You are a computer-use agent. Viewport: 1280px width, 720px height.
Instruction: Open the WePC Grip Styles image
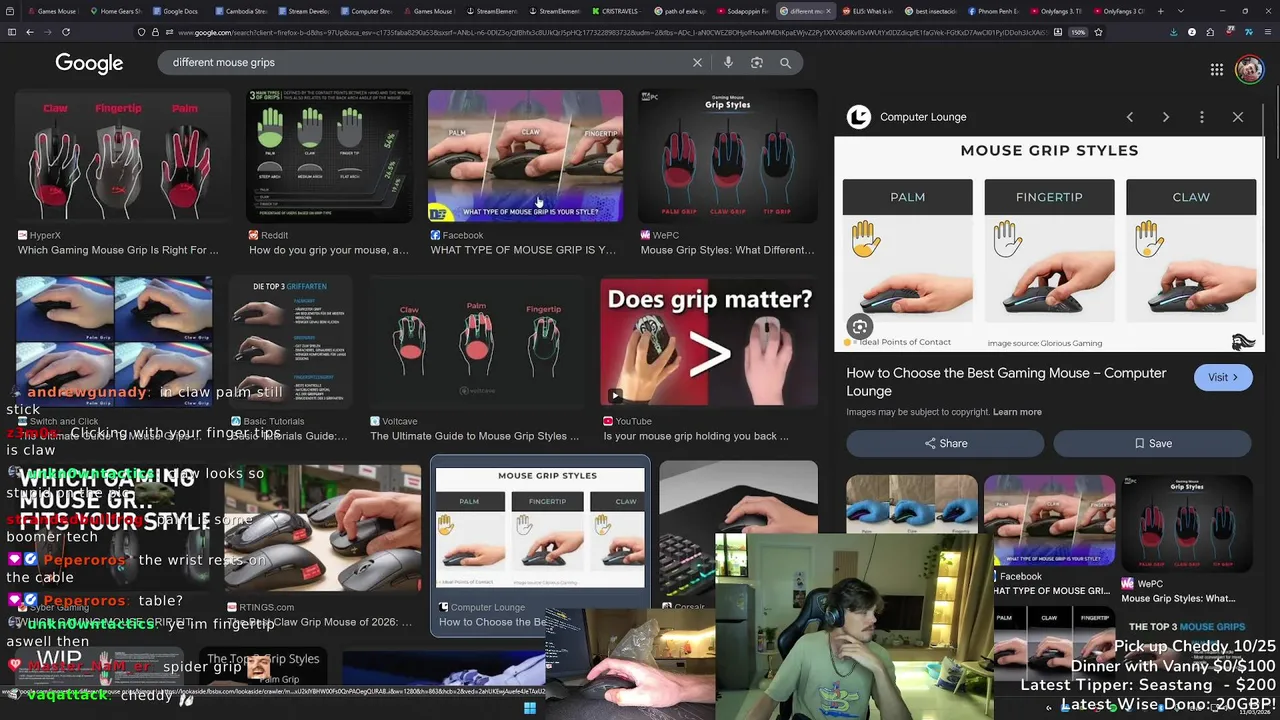[727, 156]
